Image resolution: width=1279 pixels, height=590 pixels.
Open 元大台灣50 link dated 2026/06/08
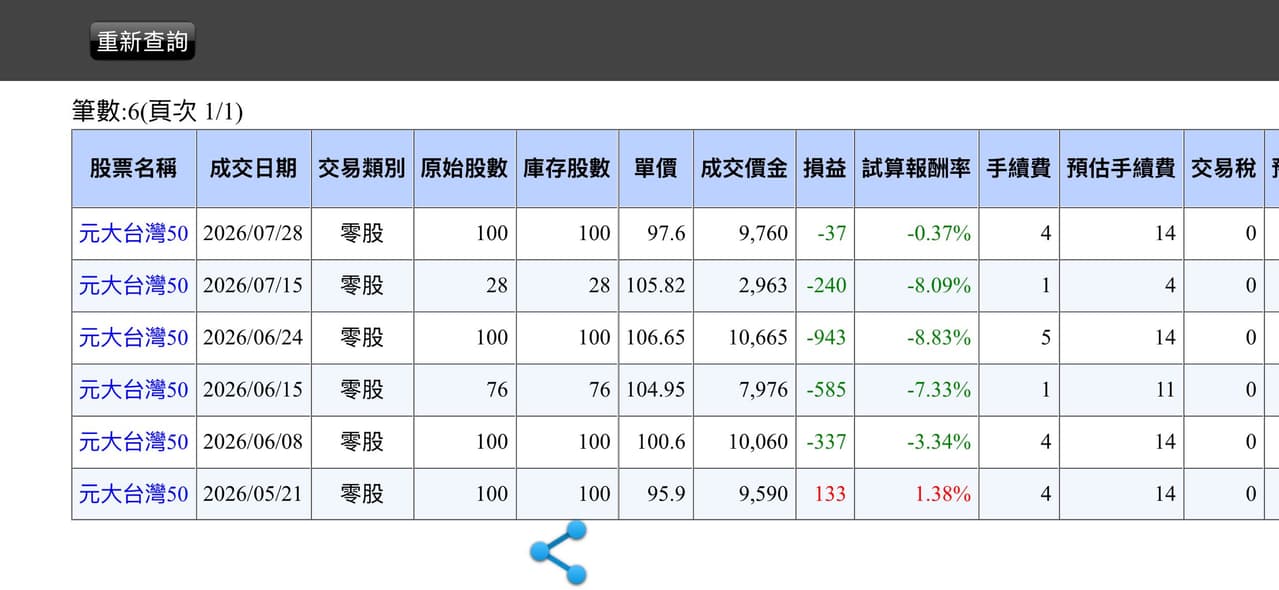[x=133, y=442]
